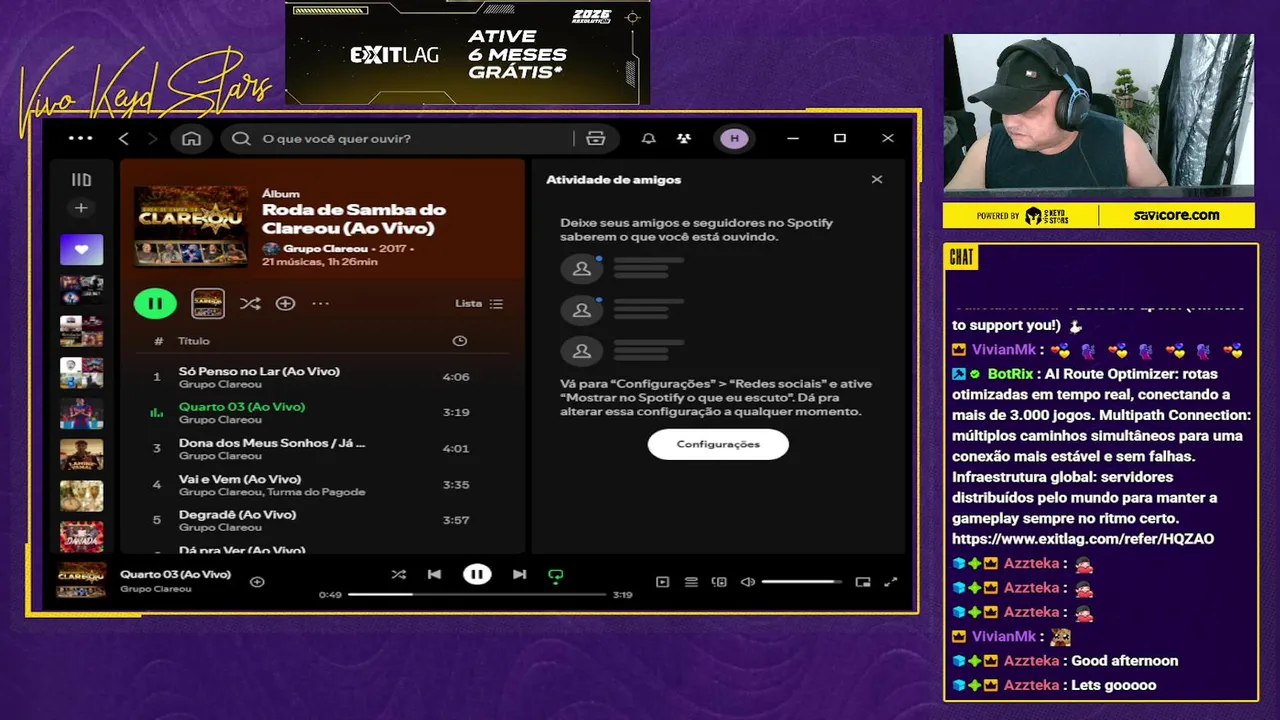1280x720 pixels.
Task: Pause playback in the player bar
Action: click(477, 574)
